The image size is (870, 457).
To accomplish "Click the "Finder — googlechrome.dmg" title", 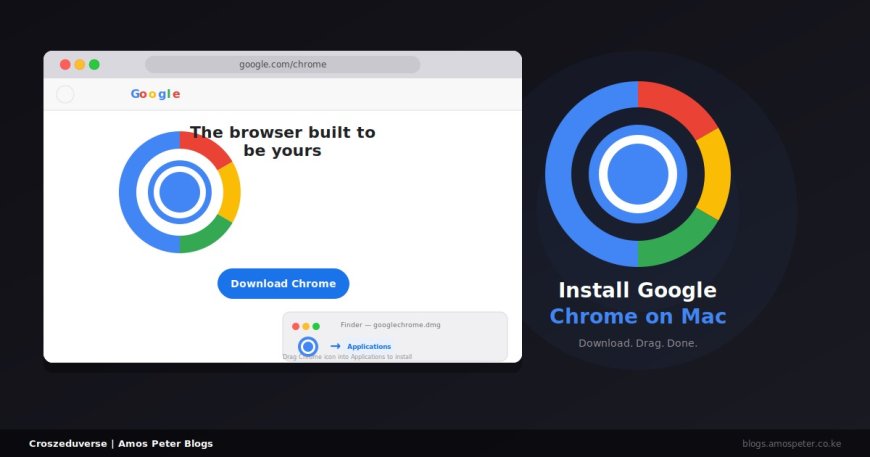I will pos(391,325).
